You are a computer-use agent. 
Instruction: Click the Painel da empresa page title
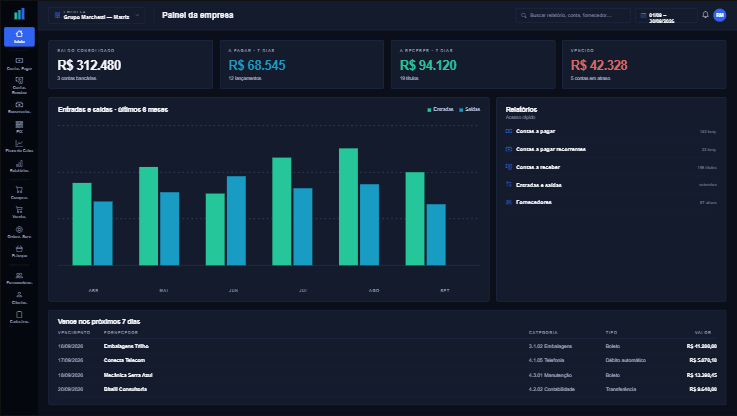[197, 15]
